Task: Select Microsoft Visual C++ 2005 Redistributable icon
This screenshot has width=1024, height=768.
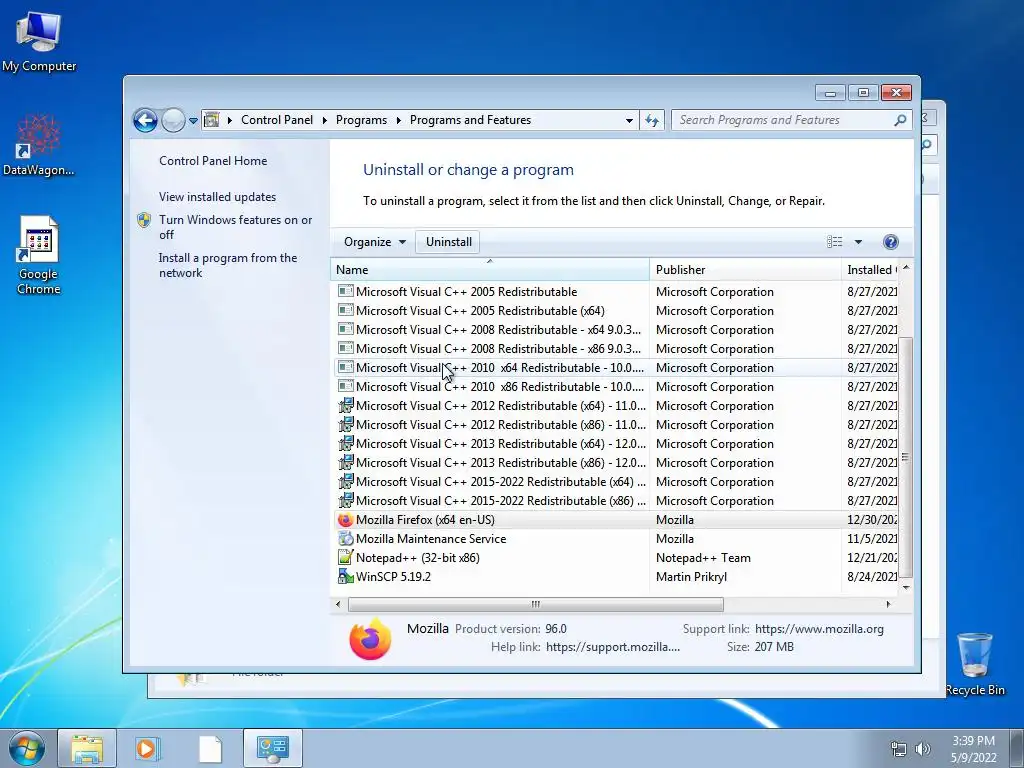Action: pyautogui.click(x=345, y=291)
